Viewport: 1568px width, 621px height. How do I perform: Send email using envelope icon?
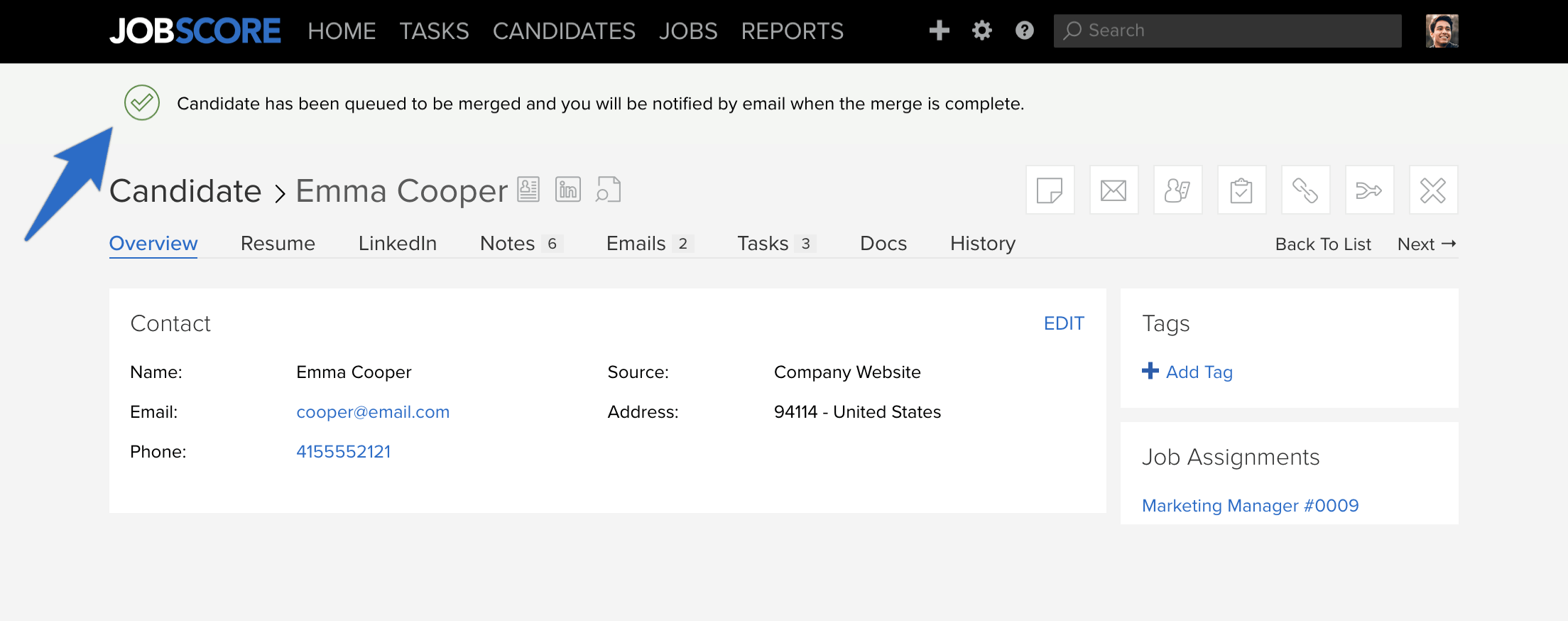(1114, 190)
